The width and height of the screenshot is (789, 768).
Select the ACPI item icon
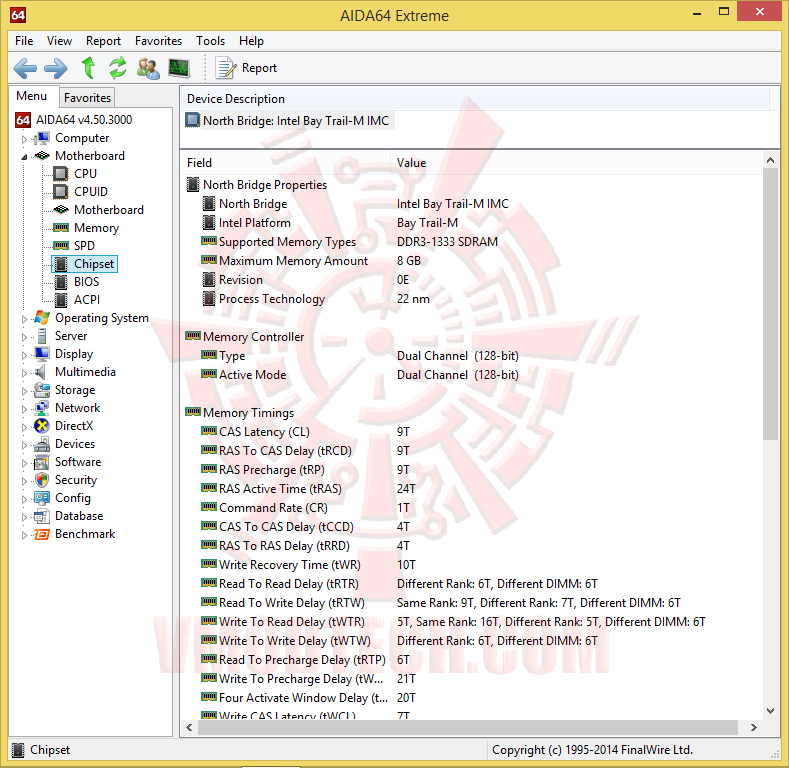(x=61, y=300)
